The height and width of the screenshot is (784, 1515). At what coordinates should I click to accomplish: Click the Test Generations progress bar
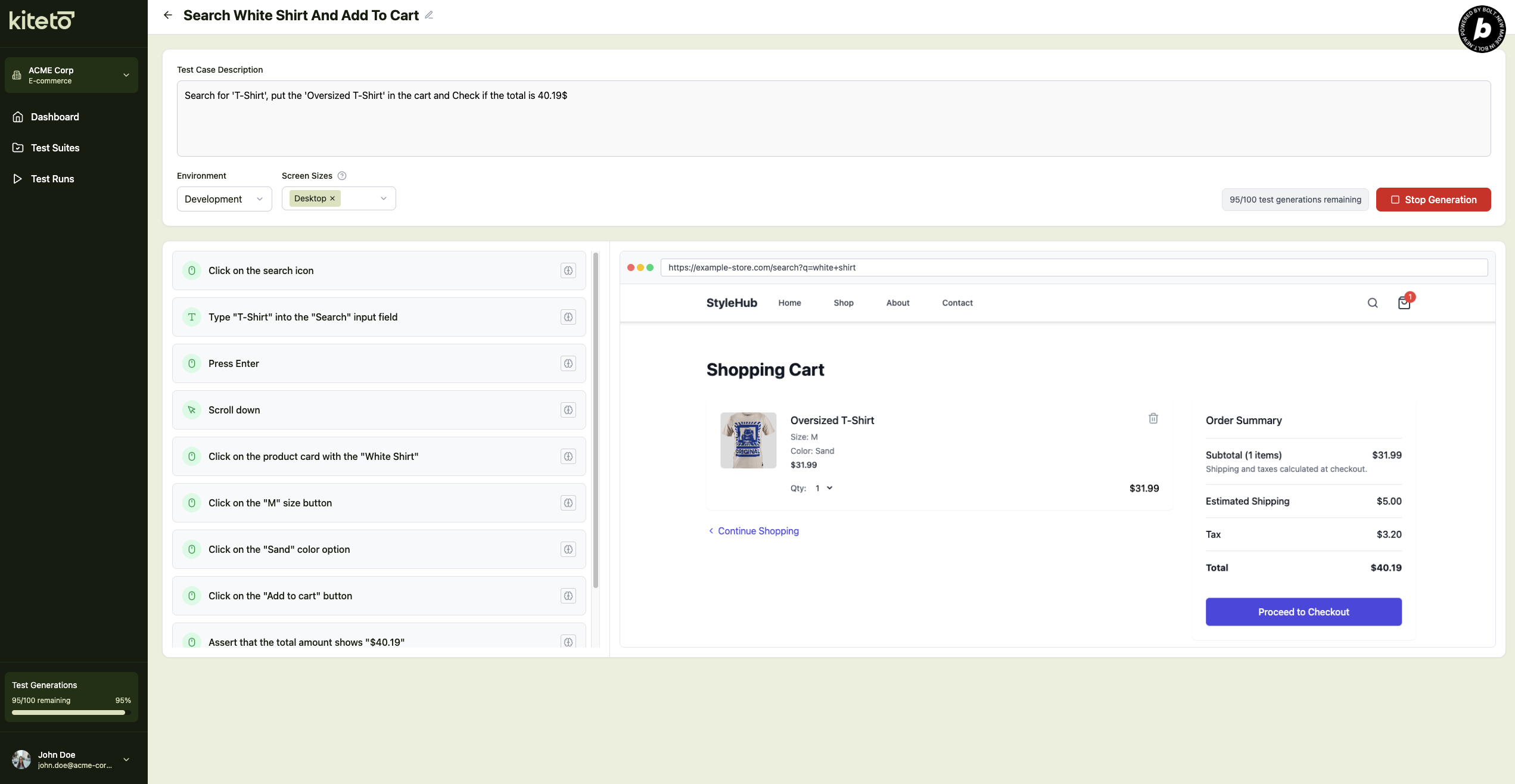coord(71,712)
